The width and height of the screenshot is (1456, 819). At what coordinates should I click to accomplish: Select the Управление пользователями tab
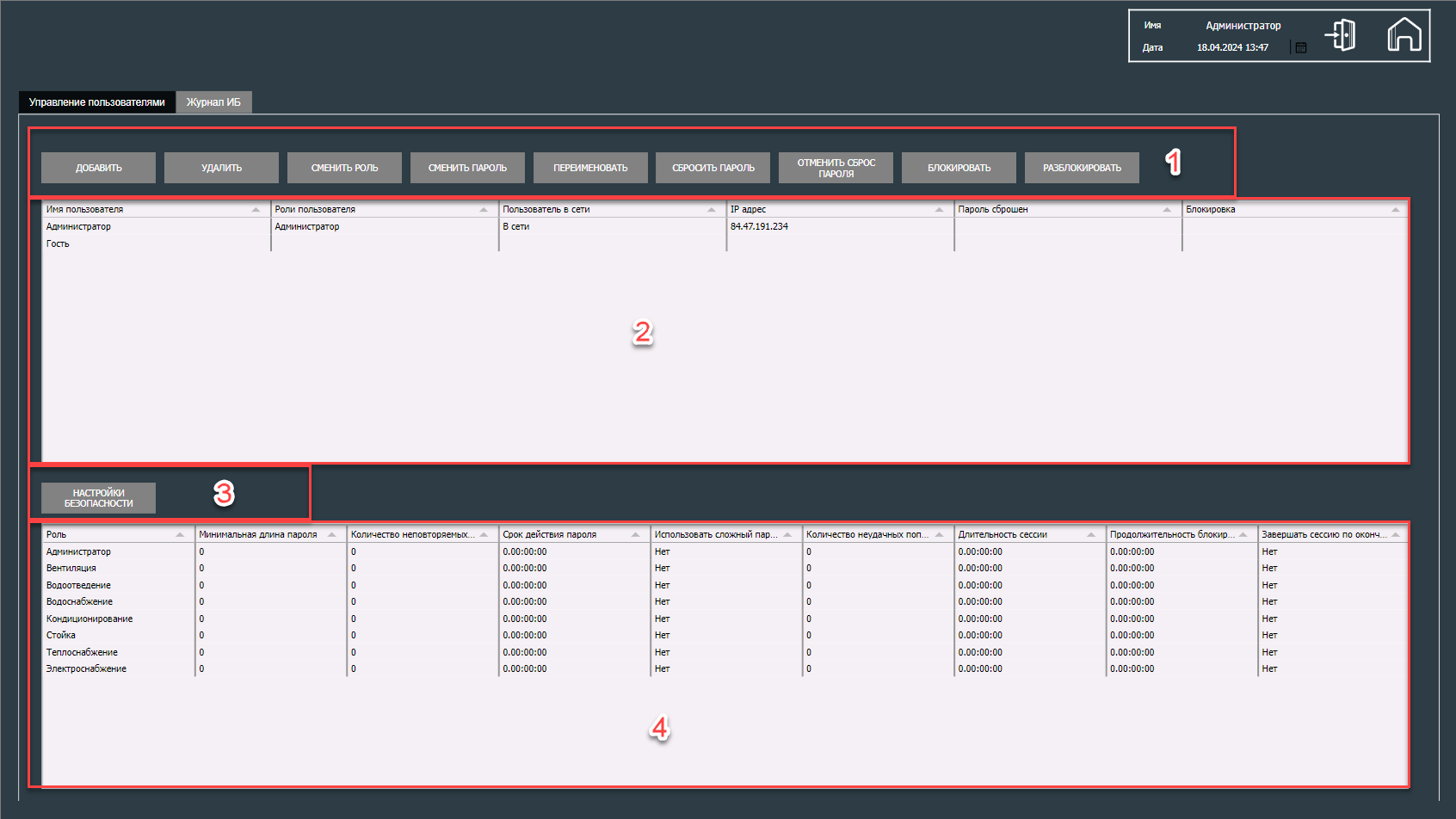tap(96, 102)
